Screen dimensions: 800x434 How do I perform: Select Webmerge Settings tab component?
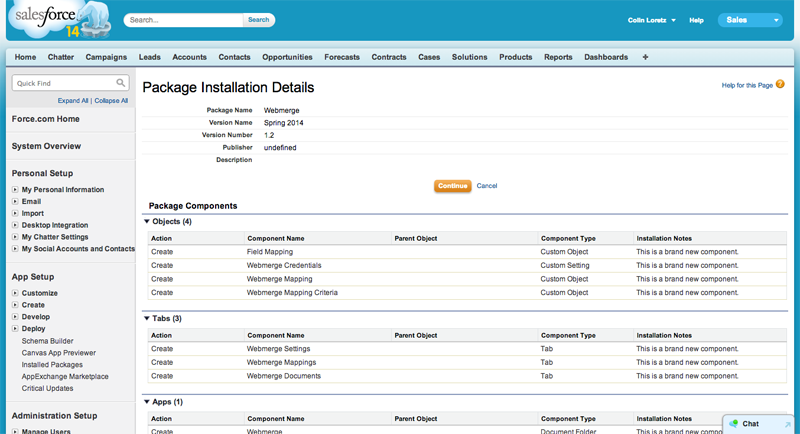click(x=278, y=349)
